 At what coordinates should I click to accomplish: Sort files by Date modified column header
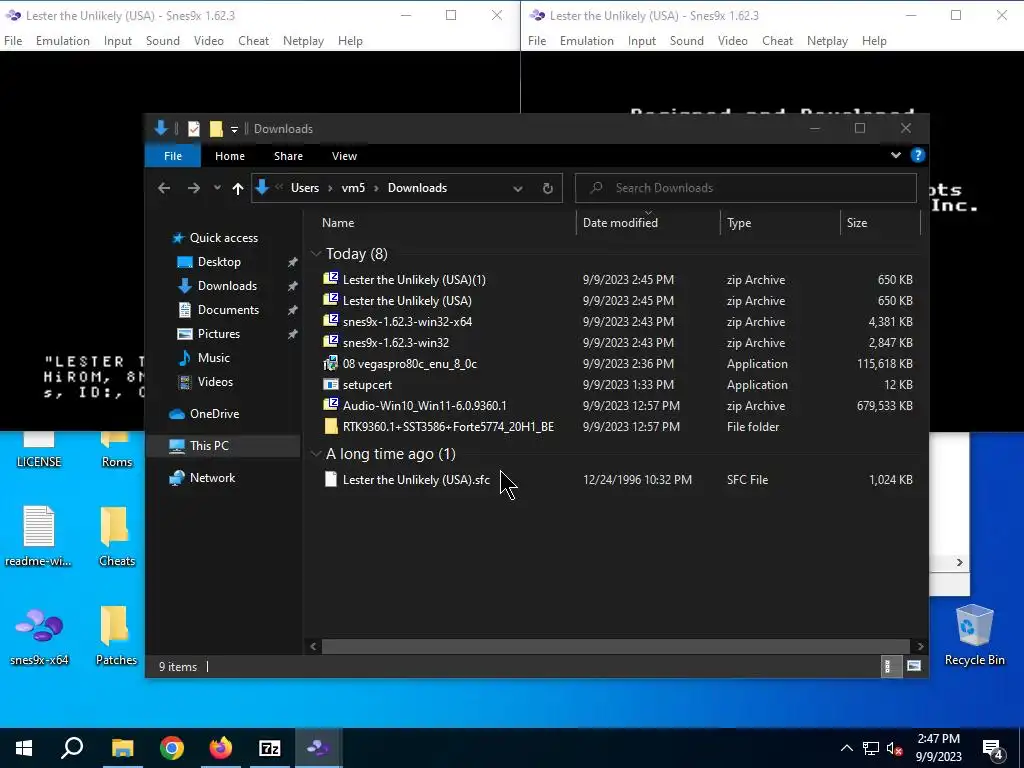pyautogui.click(x=620, y=223)
